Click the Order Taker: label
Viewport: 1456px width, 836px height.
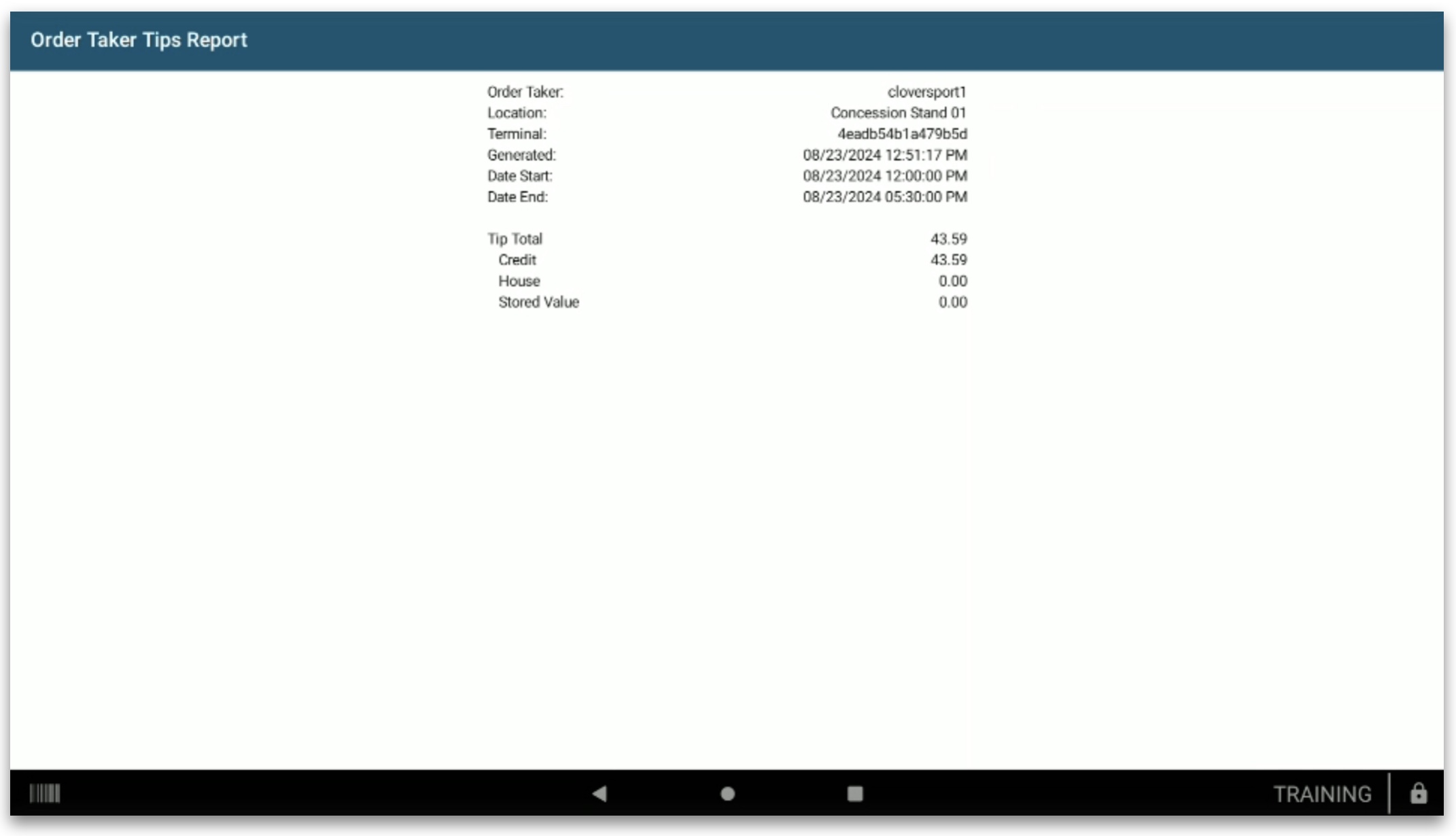tap(525, 92)
